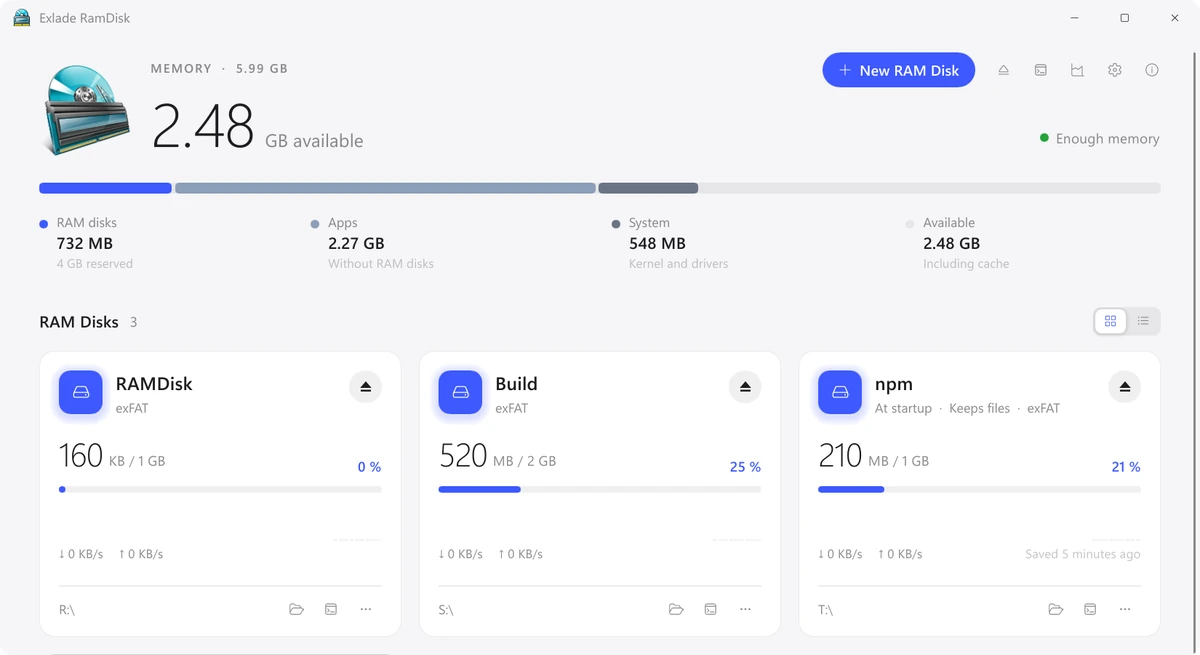Click the 520 MB / 2 GB size text
Image resolution: width=1200 pixels, height=655 pixels.
498,456
